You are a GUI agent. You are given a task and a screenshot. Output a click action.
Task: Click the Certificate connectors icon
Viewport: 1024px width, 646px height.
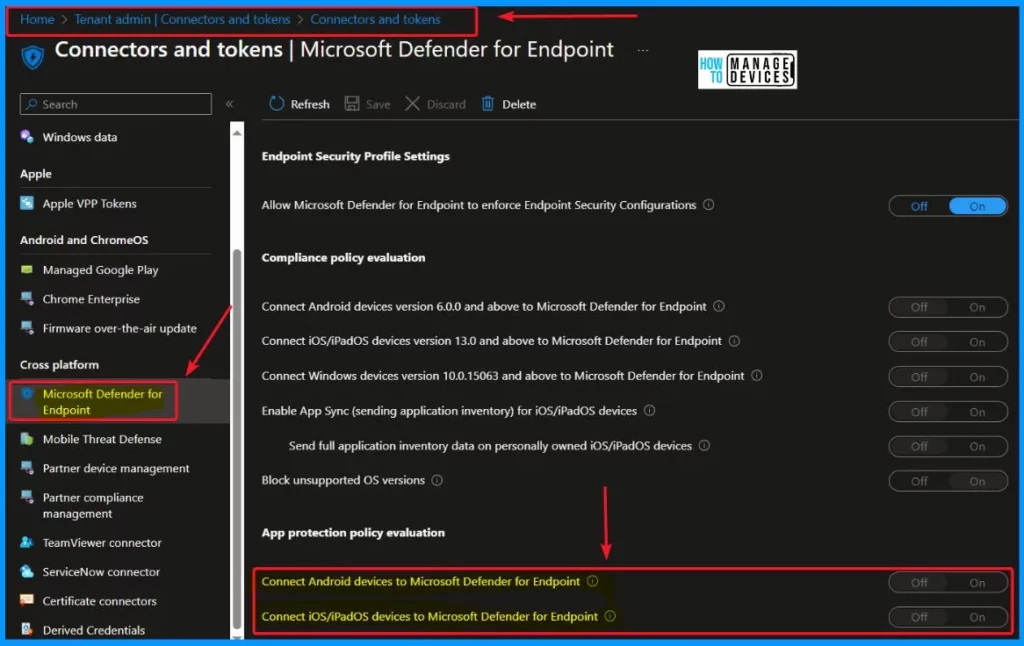click(27, 600)
